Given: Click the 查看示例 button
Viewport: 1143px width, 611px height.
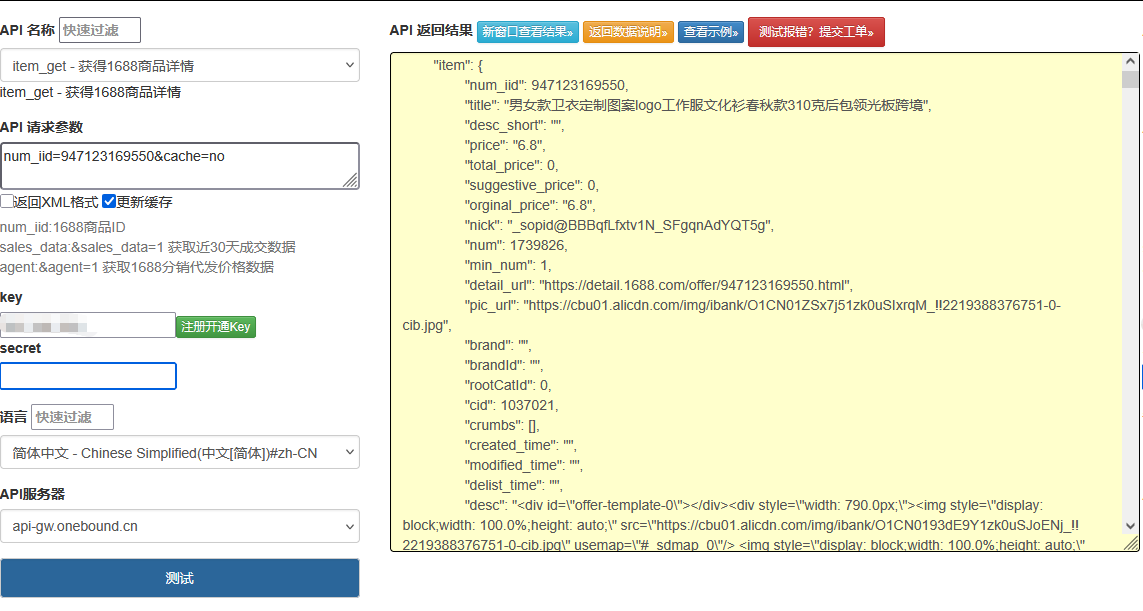Looking at the screenshot, I should [711, 32].
